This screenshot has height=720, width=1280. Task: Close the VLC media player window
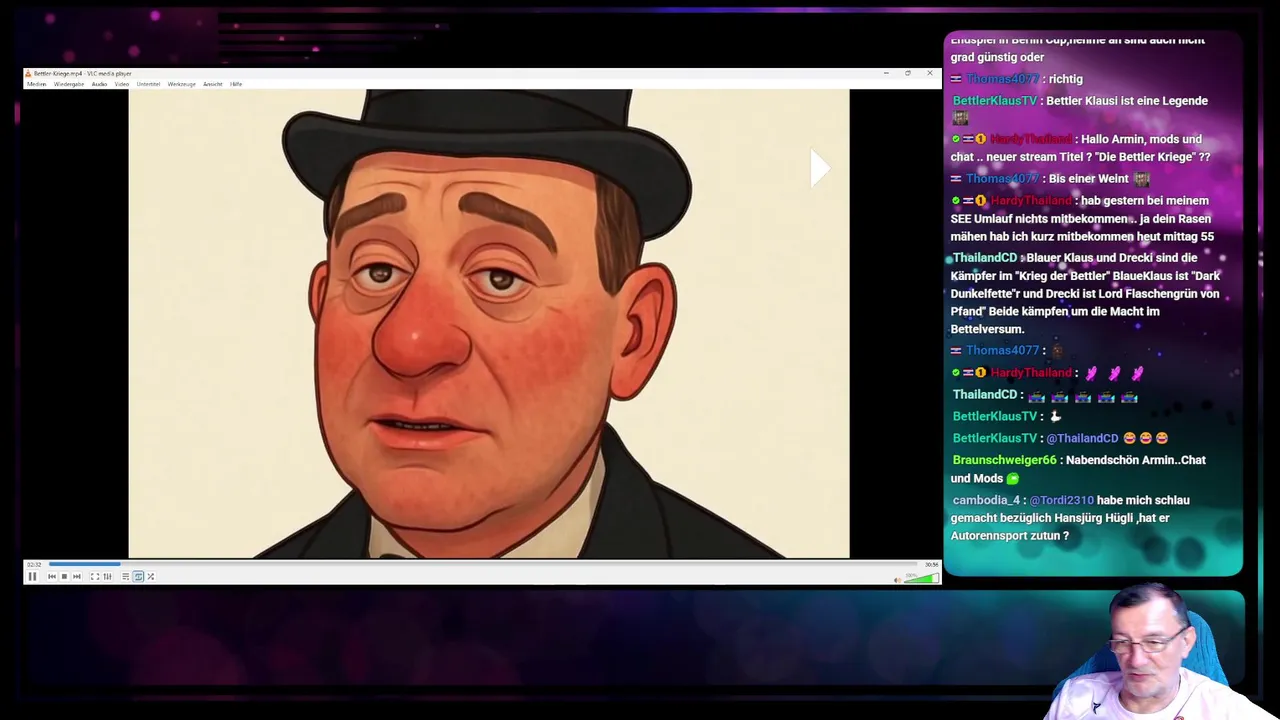[x=930, y=73]
